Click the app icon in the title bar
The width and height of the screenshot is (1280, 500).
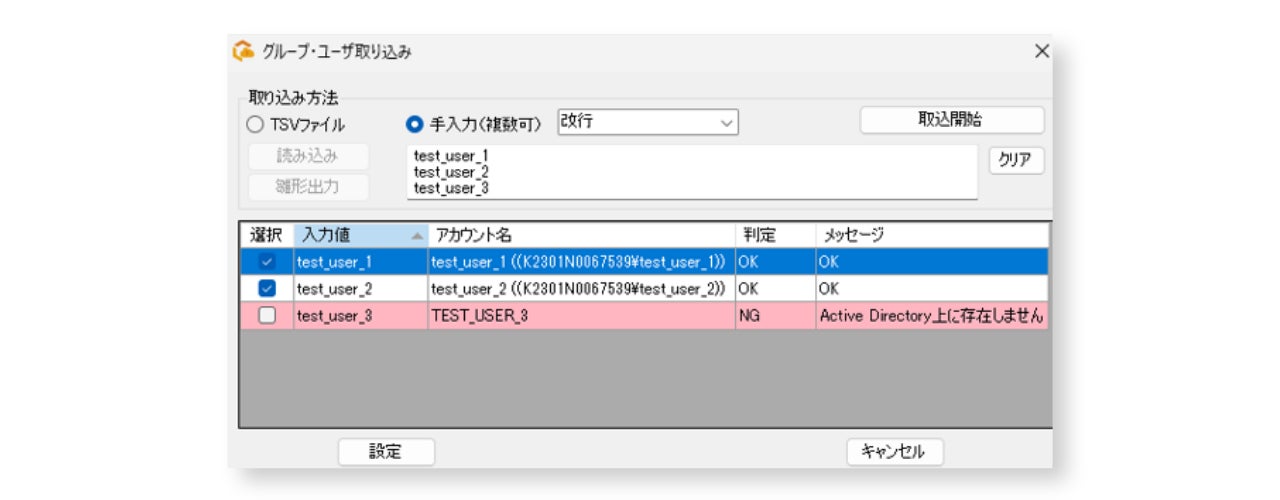(243, 51)
